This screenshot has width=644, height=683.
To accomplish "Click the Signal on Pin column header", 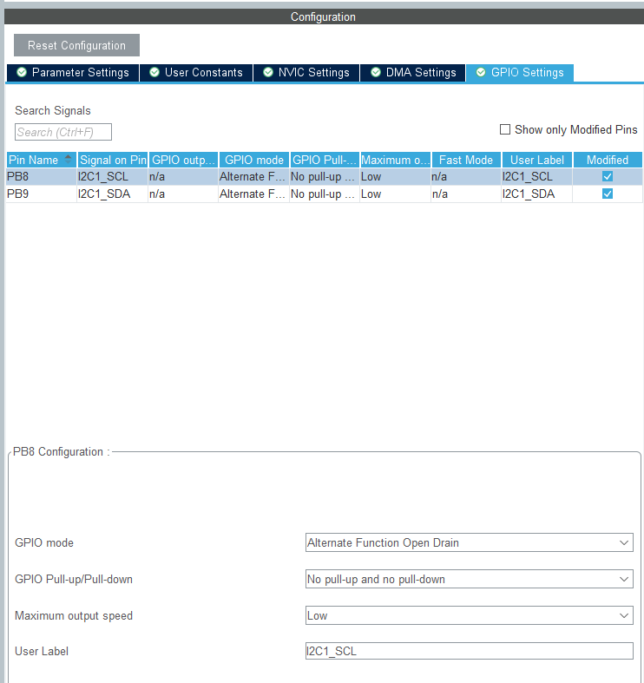I will [112, 160].
